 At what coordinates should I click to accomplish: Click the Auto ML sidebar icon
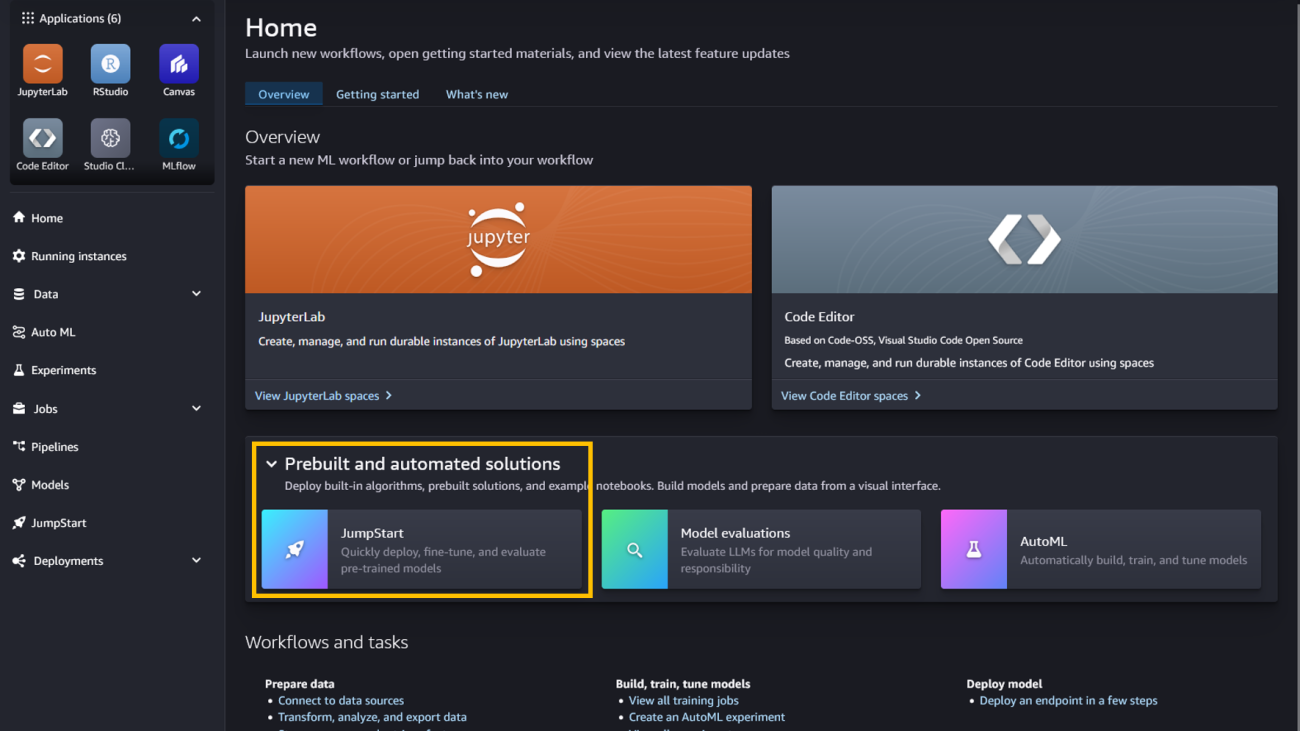[19, 332]
